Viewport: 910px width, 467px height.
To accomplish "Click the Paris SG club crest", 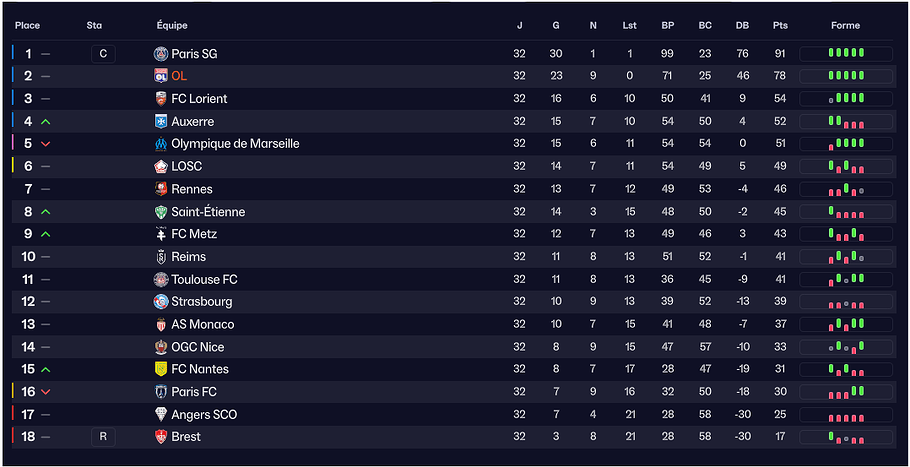I will (x=161, y=54).
